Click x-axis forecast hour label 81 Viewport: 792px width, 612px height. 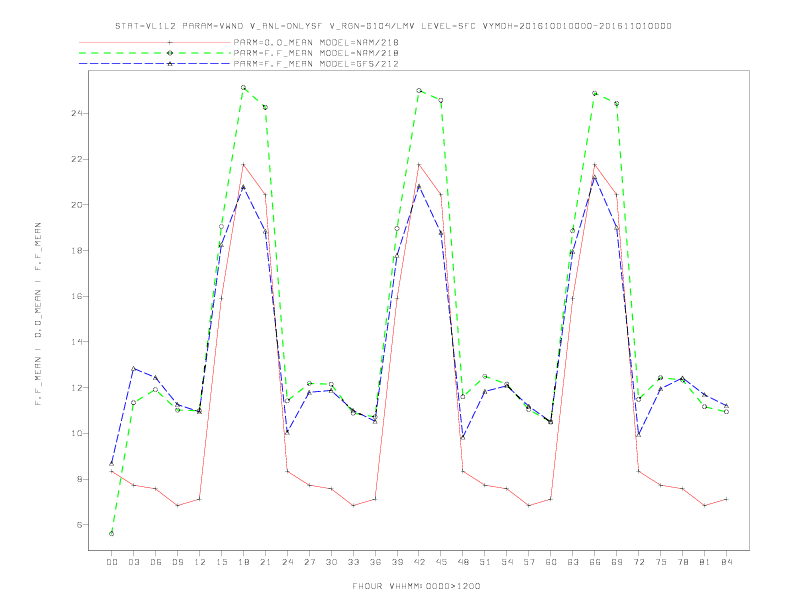click(x=705, y=562)
